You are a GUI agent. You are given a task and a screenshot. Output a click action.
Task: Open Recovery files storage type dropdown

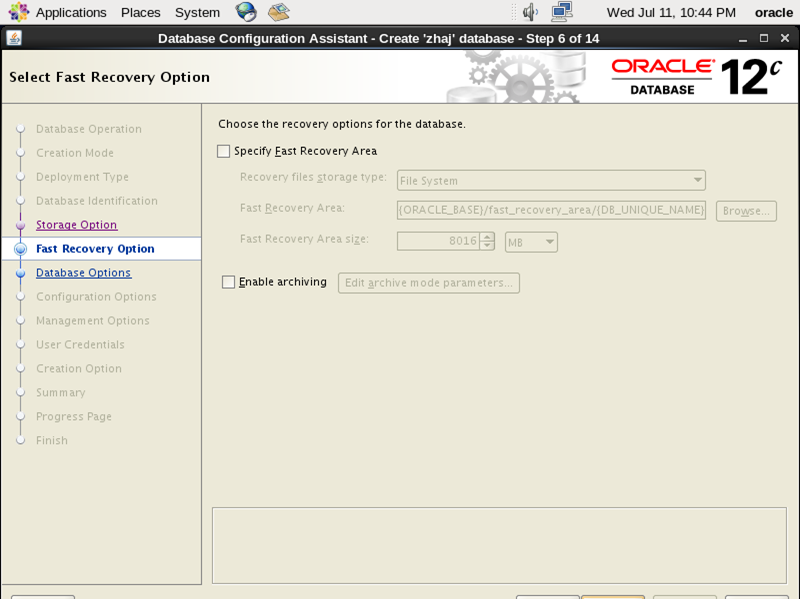(551, 181)
